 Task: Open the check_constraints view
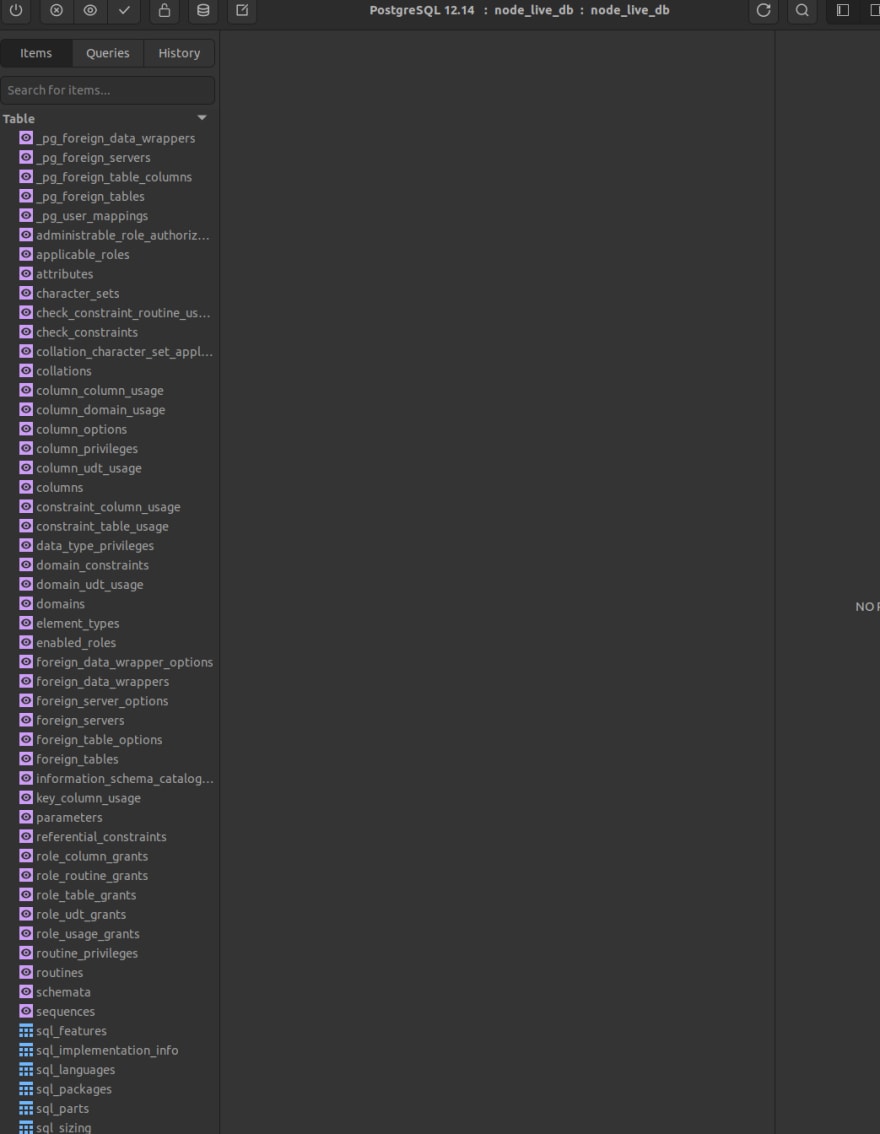pyautogui.click(x=87, y=333)
